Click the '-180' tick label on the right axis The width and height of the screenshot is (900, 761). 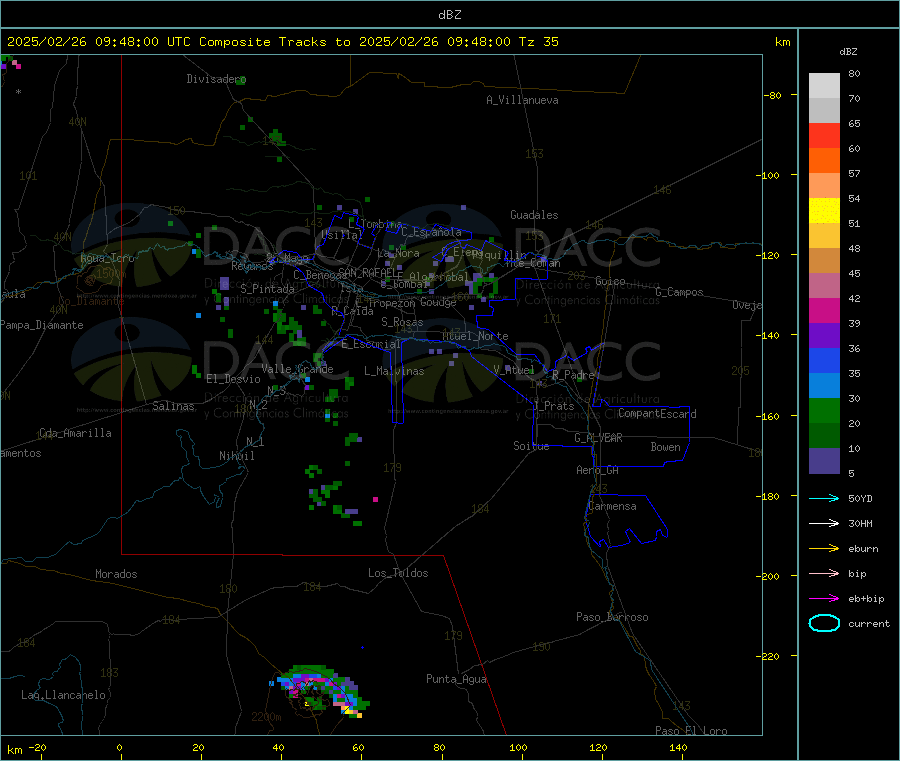[x=770, y=496]
